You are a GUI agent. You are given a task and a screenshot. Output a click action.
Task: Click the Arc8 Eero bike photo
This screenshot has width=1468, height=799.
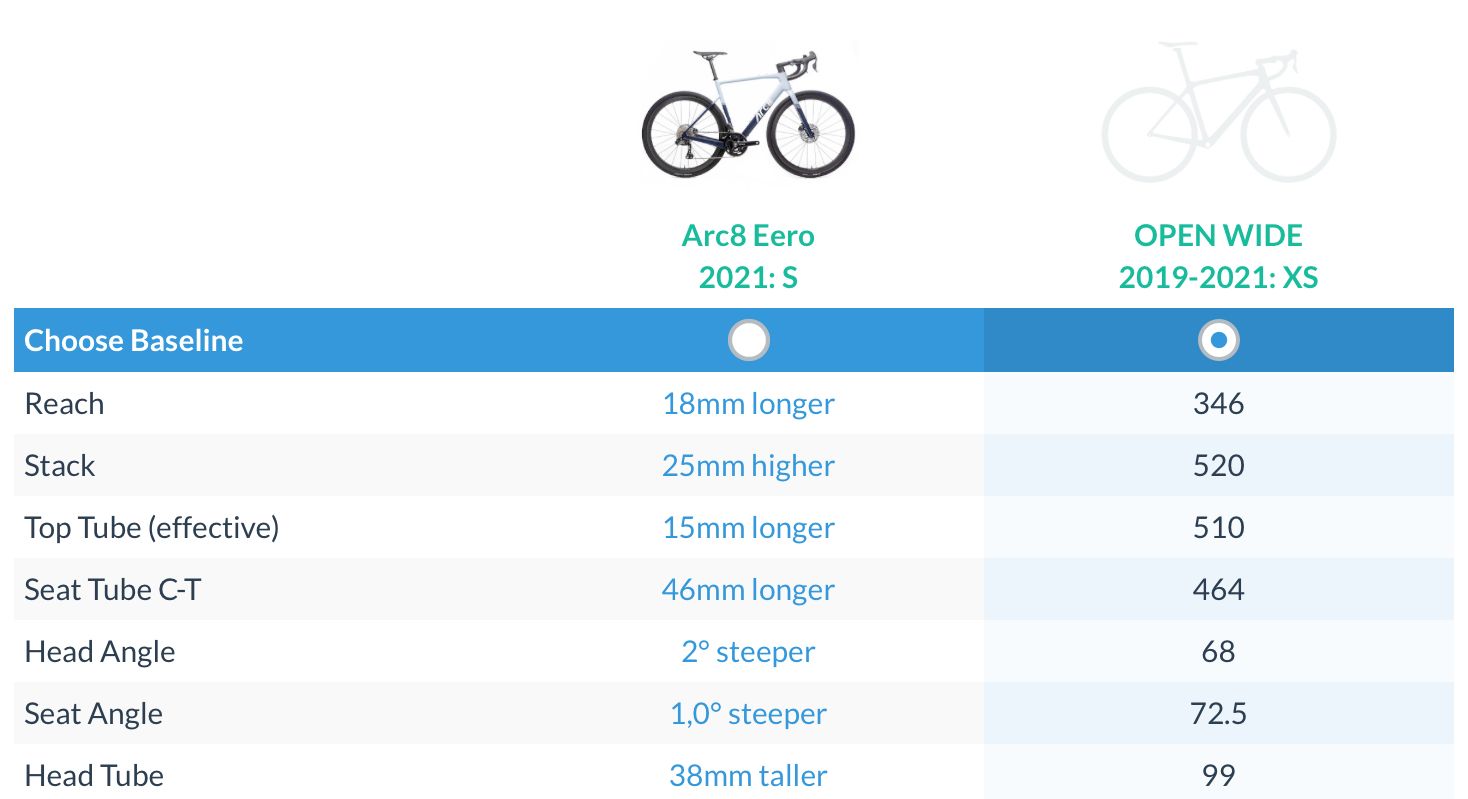pyautogui.click(x=748, y=112)
